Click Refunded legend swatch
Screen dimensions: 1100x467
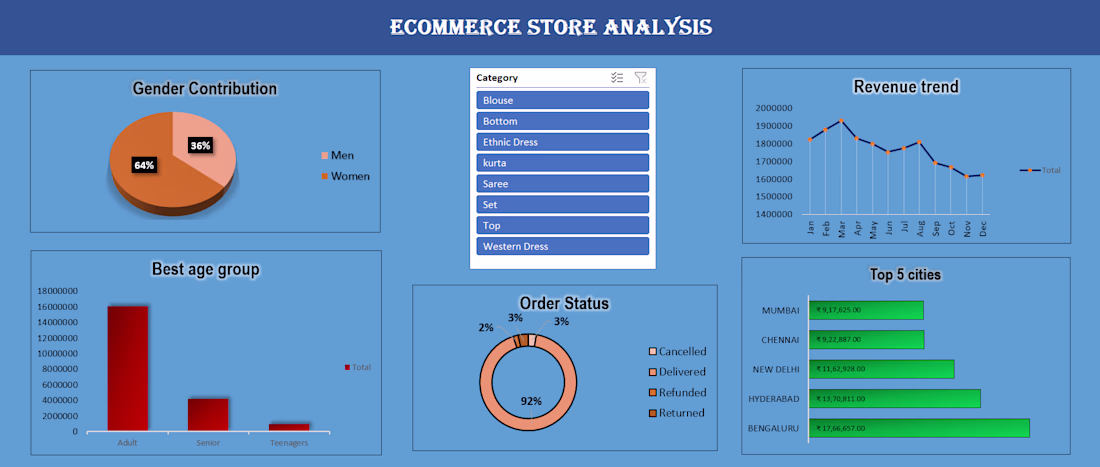tap(652, 392)
